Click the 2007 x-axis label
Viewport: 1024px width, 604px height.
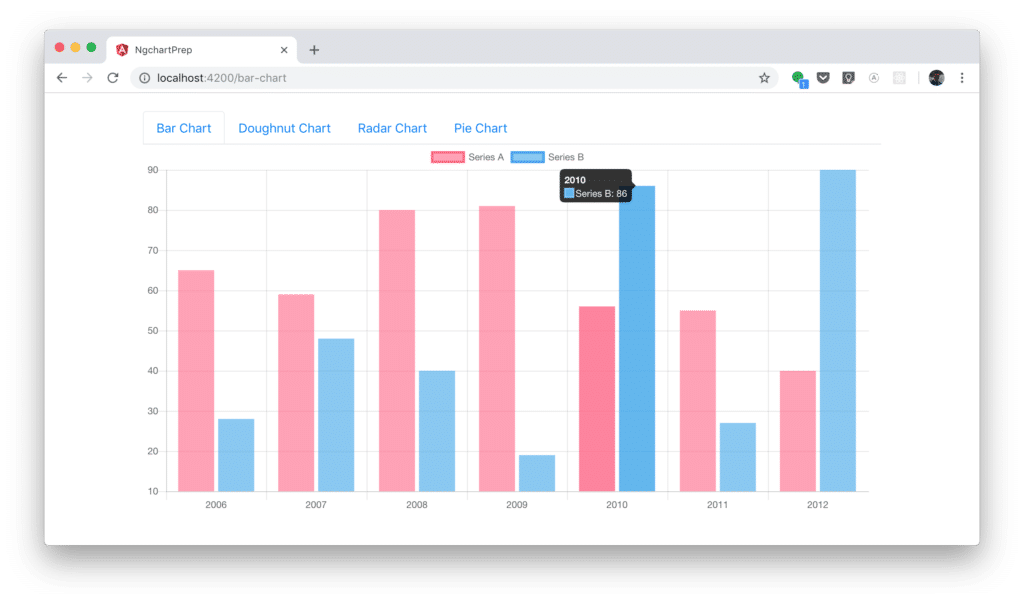point(316,505)
